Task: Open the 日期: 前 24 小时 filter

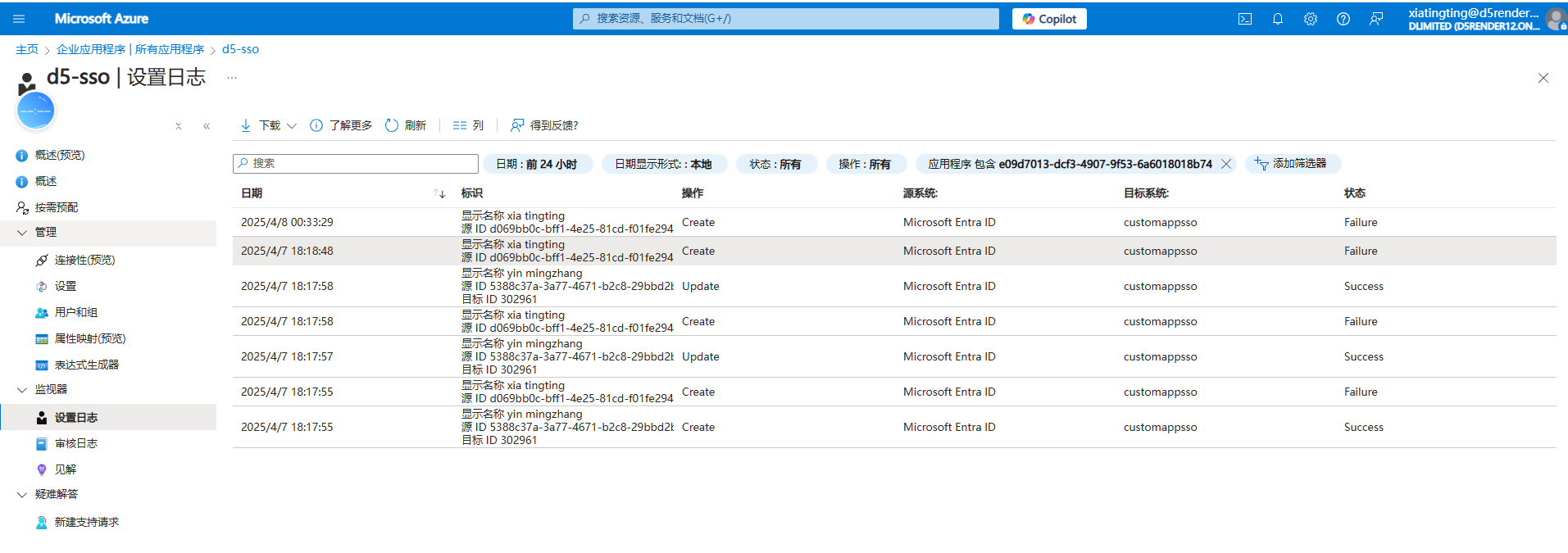Action: coord(537,164)
